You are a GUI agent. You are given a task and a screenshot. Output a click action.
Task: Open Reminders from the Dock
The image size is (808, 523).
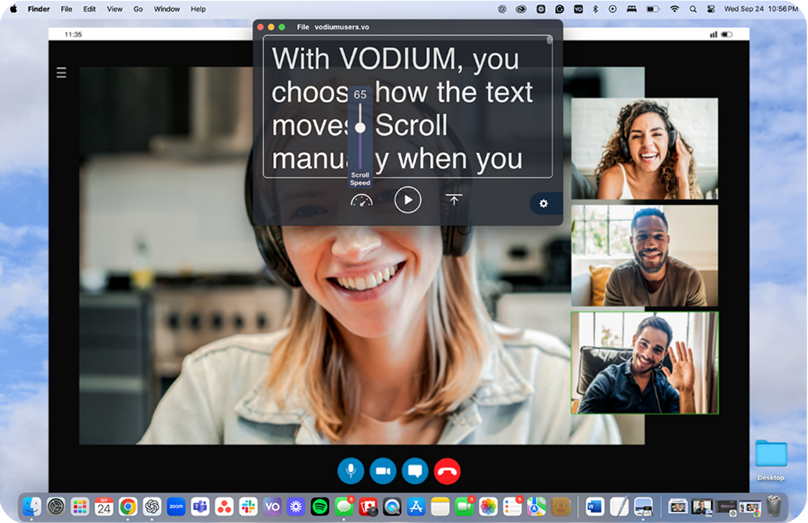click(x=512, y=507)
